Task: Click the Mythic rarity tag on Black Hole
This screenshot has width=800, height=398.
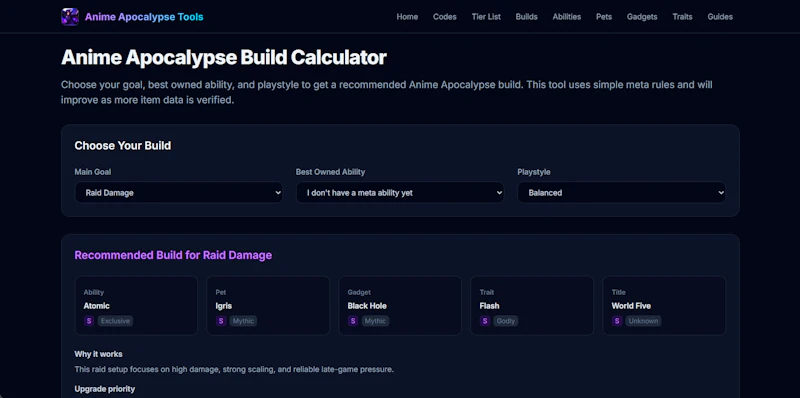Action: tap(375, 321)
